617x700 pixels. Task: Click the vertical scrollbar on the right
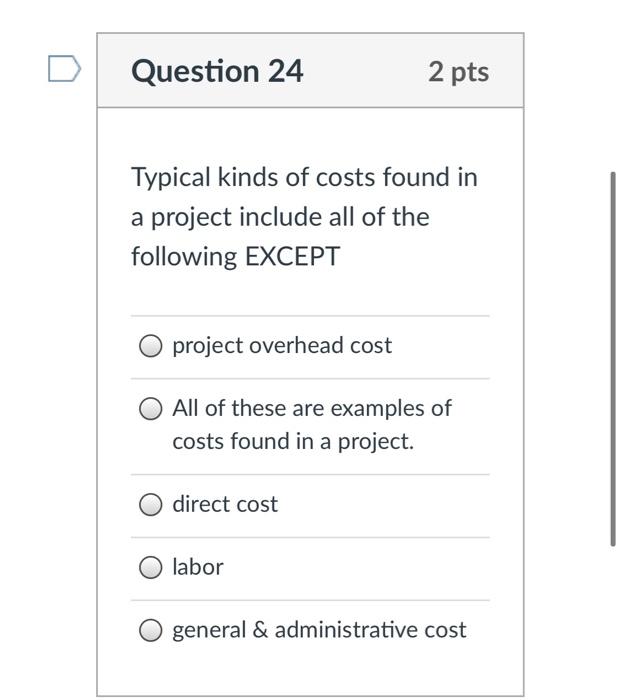(613, 360)
